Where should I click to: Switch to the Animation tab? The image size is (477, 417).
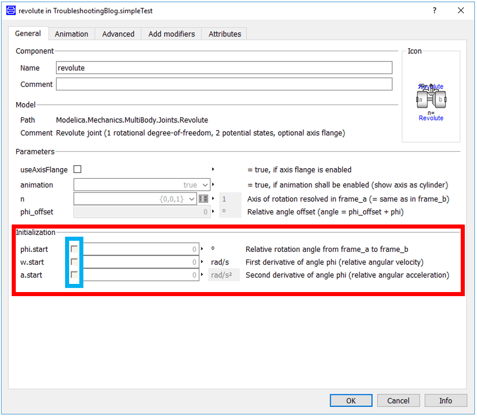point(72,34)
